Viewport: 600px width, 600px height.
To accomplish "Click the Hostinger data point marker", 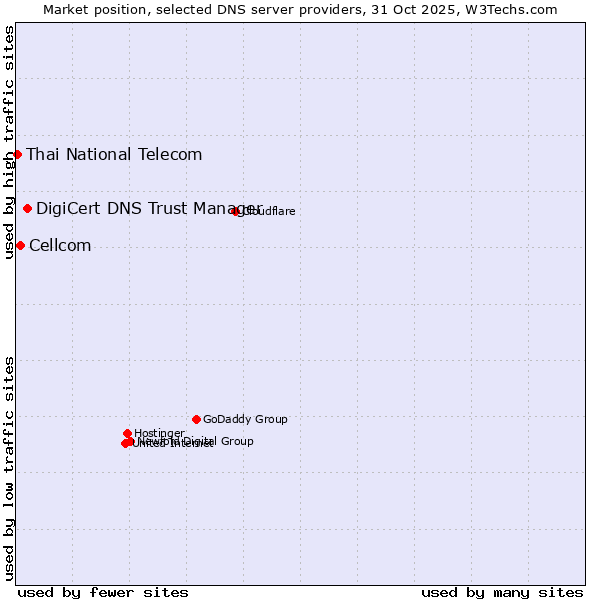I will coord(127,433).
